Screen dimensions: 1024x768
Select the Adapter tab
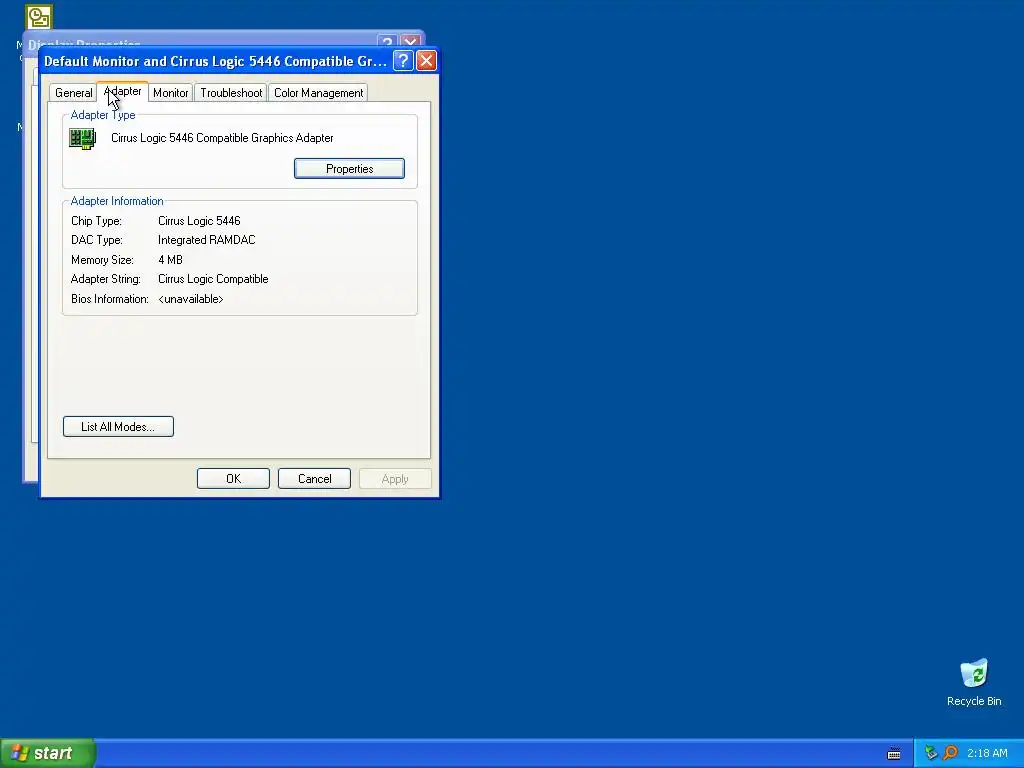[x=122, y=91]
